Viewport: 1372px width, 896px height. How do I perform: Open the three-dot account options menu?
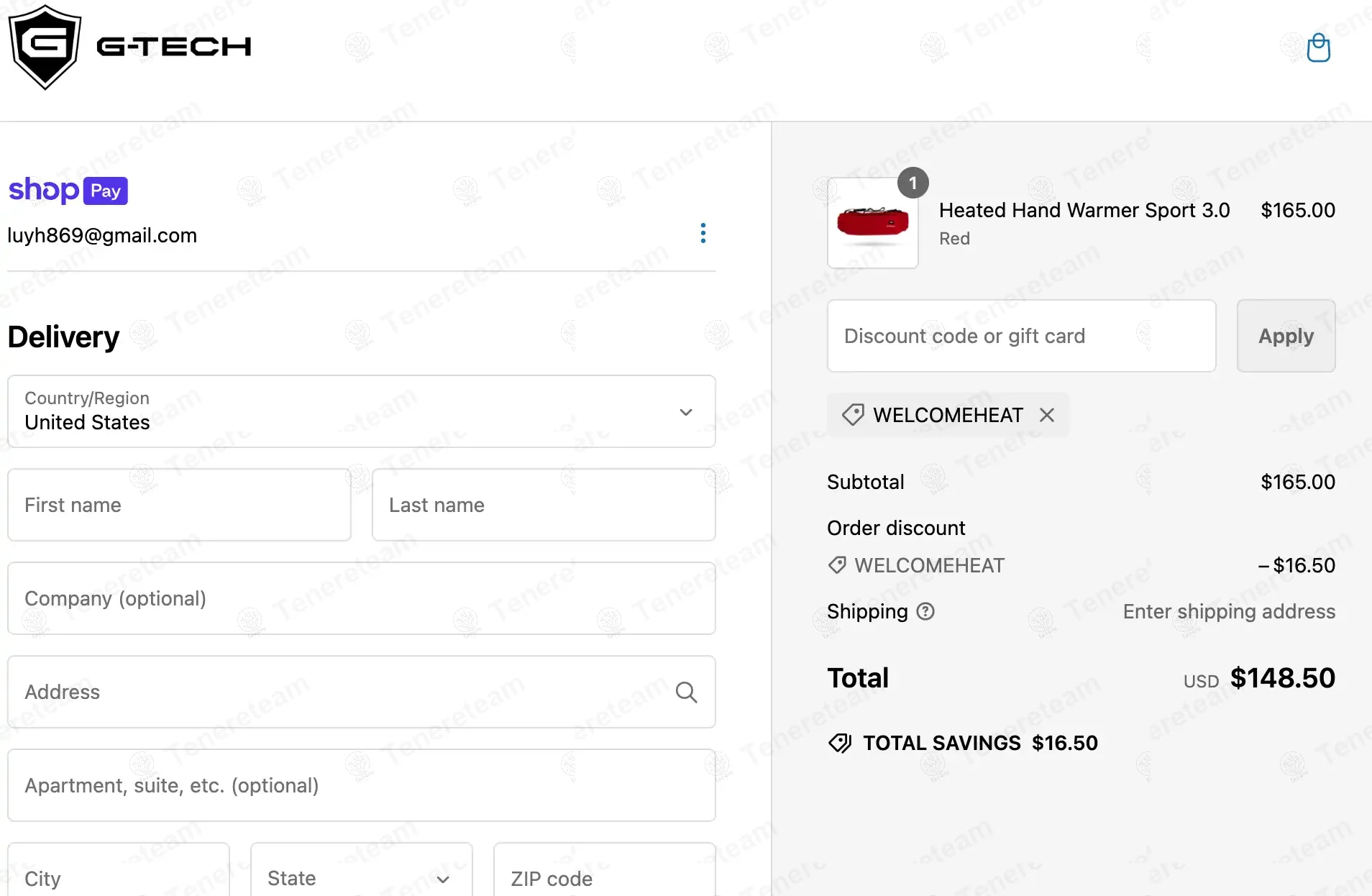(703, 233)
